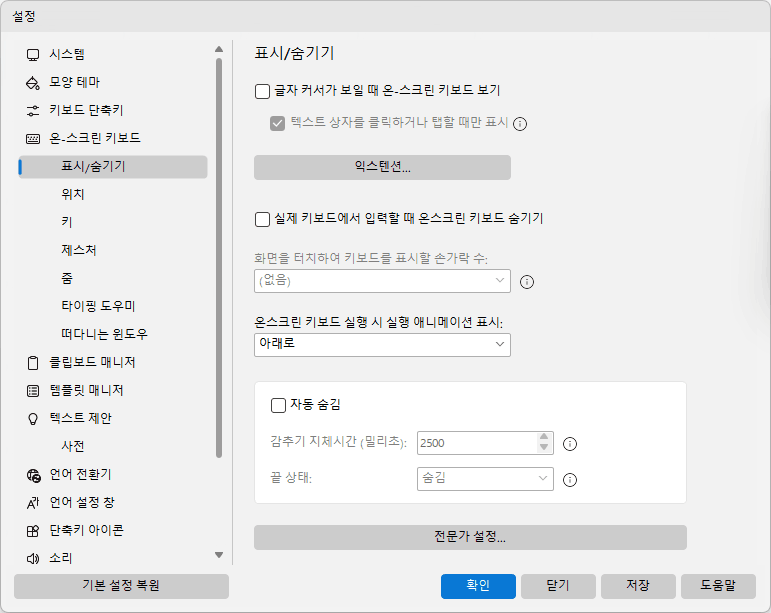
Task: Click the 클립보드 매니저 clipboard icon
Action: (33, 363)
